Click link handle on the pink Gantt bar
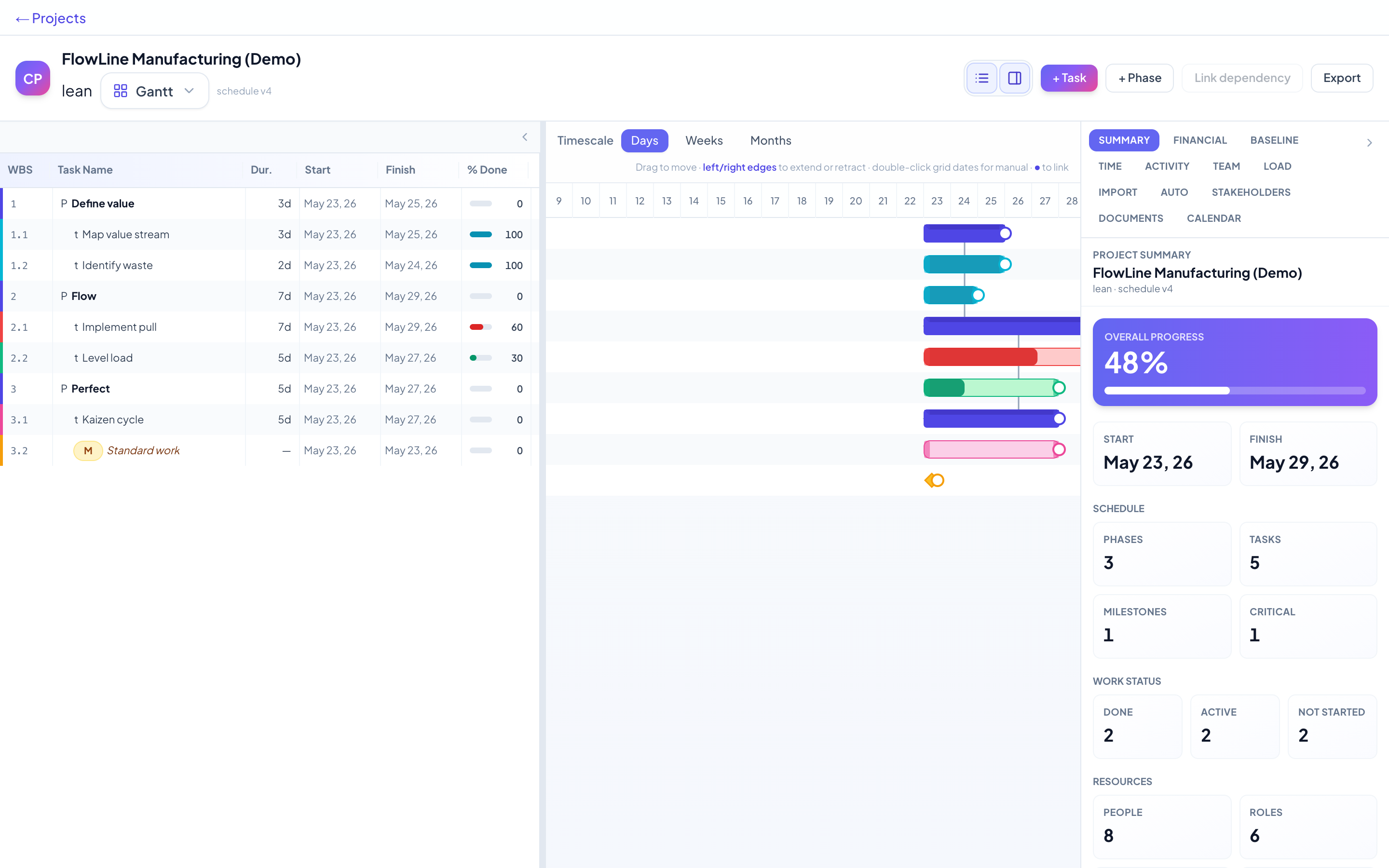 coord(1059,450)
